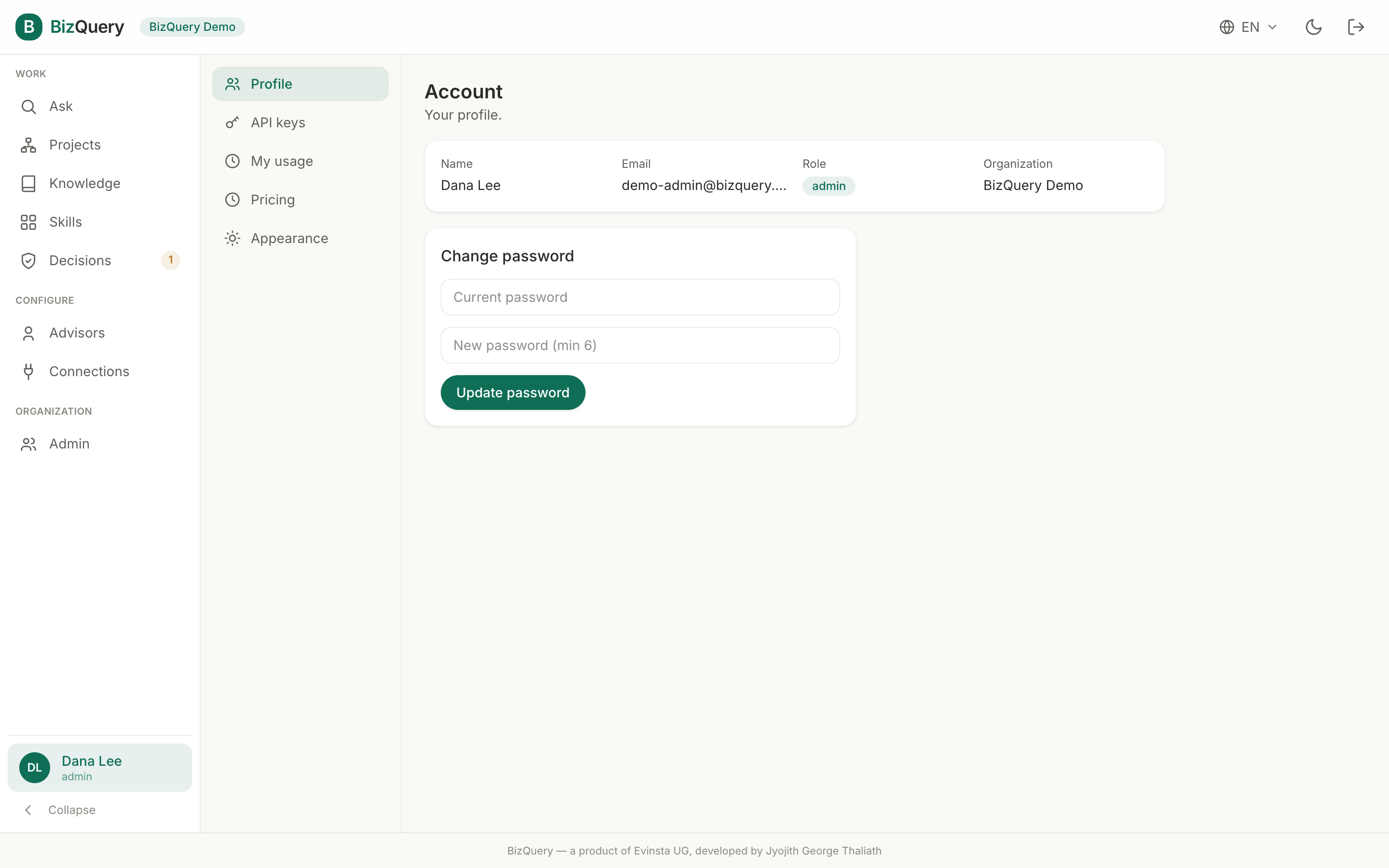The image size is (1389, 868).
Task: Click the My usage clock icon
Action: coord(232,162)
